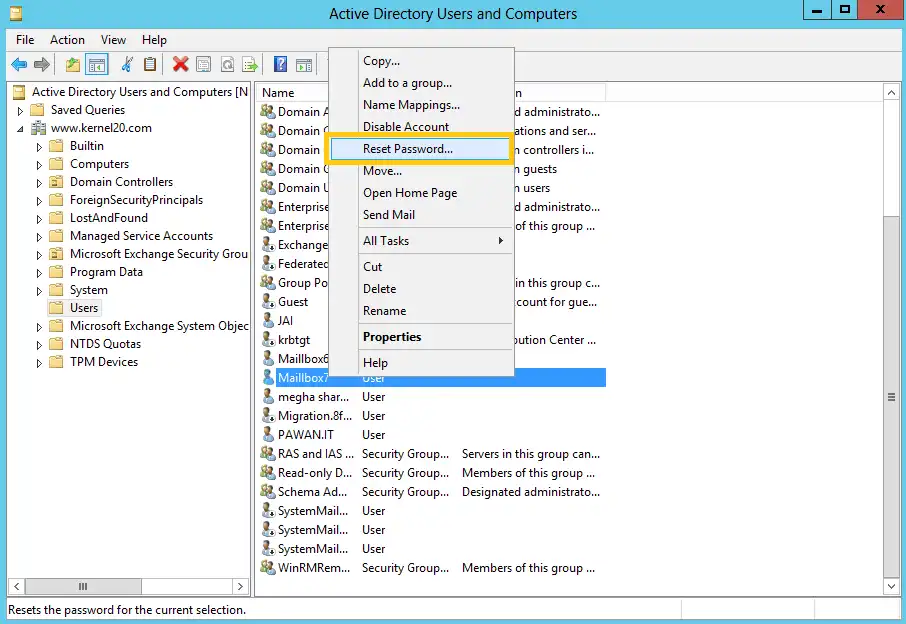Choose Copy... in context menu

[x=421, y=61]
